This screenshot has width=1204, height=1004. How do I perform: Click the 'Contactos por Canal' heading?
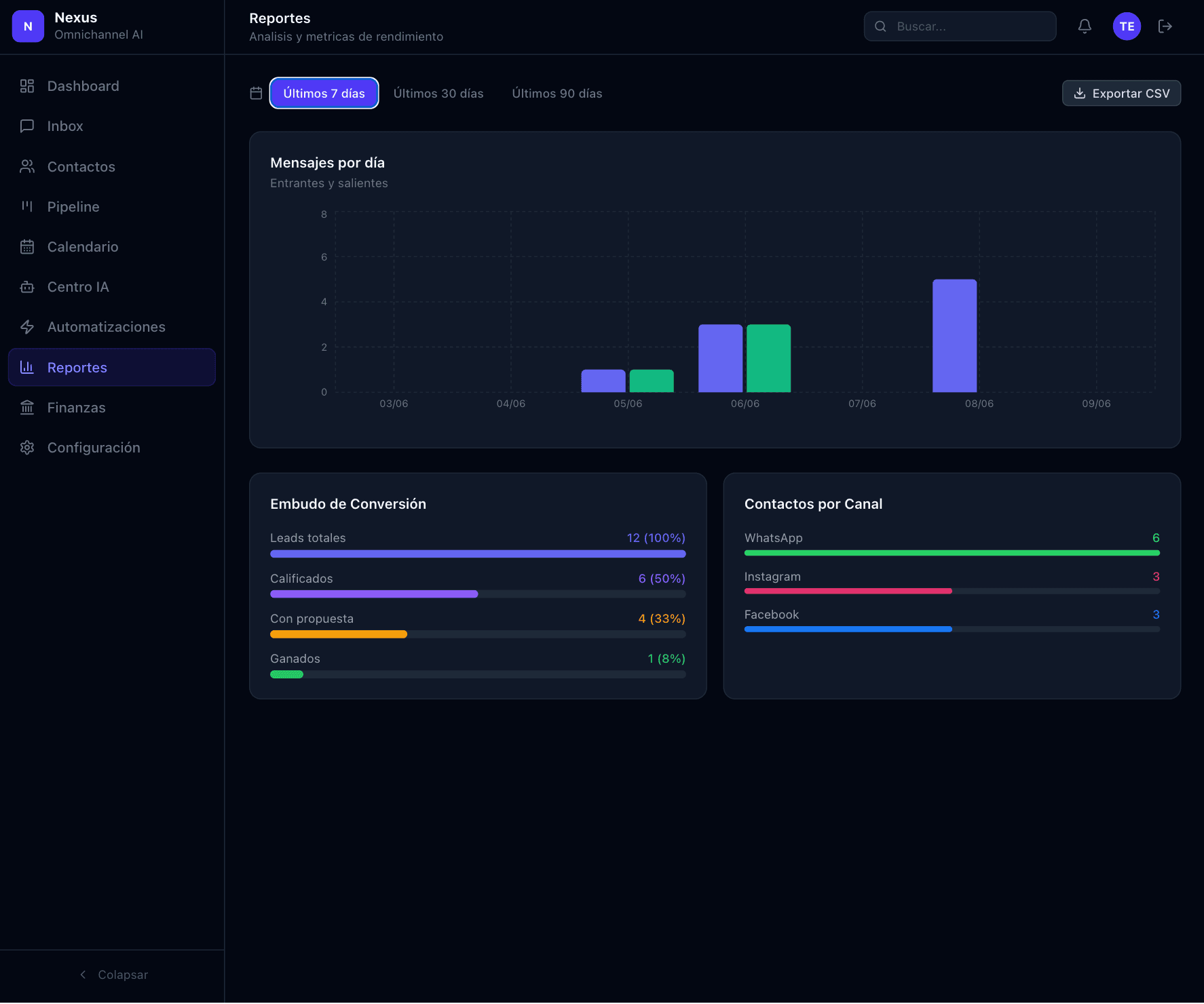813,504
